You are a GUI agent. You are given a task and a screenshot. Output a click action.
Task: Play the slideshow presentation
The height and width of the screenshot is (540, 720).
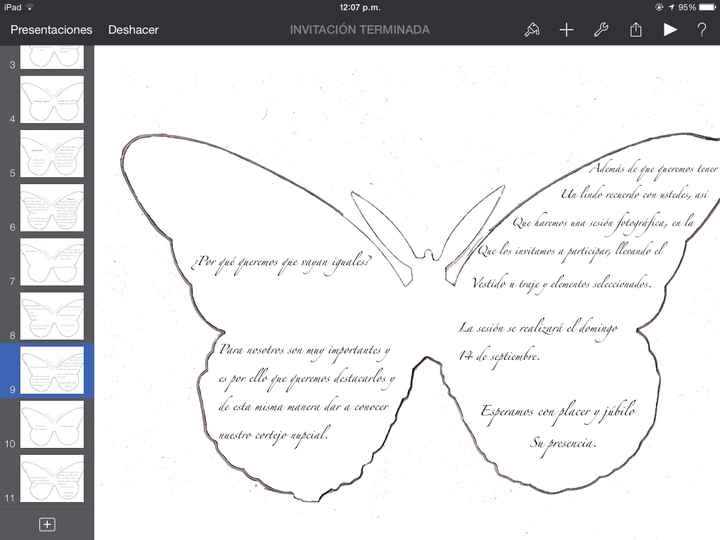[x=669, y=30]
